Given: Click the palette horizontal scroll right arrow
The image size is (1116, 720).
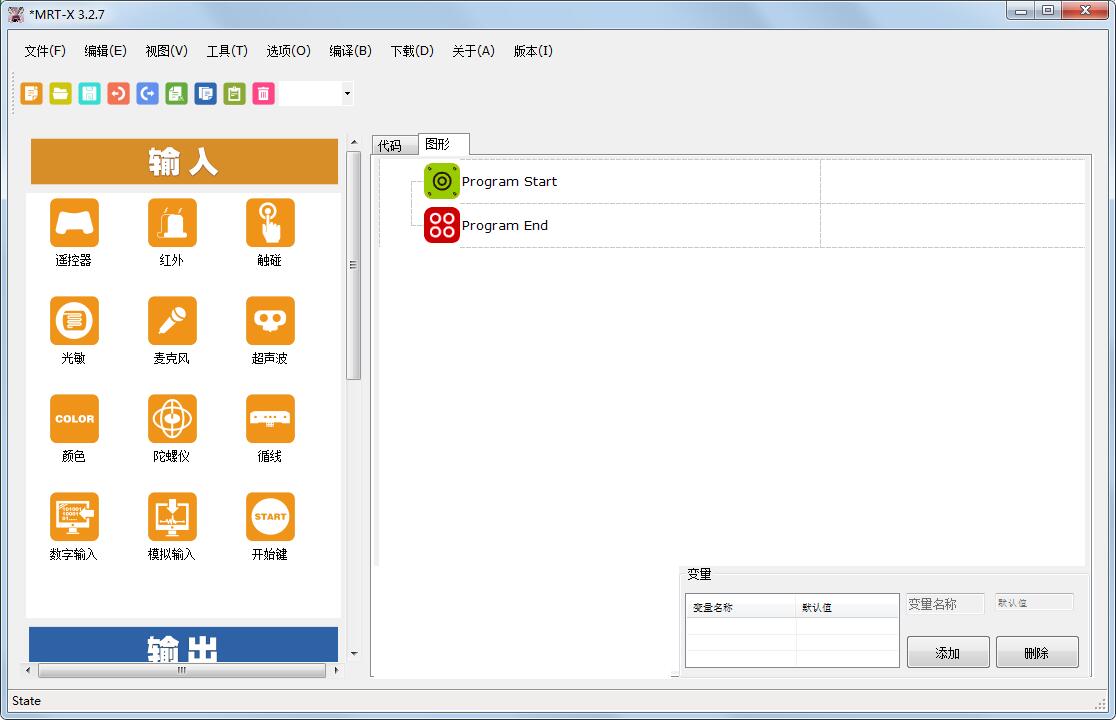Looking at the screenshot, I should [x=336, y=670].
